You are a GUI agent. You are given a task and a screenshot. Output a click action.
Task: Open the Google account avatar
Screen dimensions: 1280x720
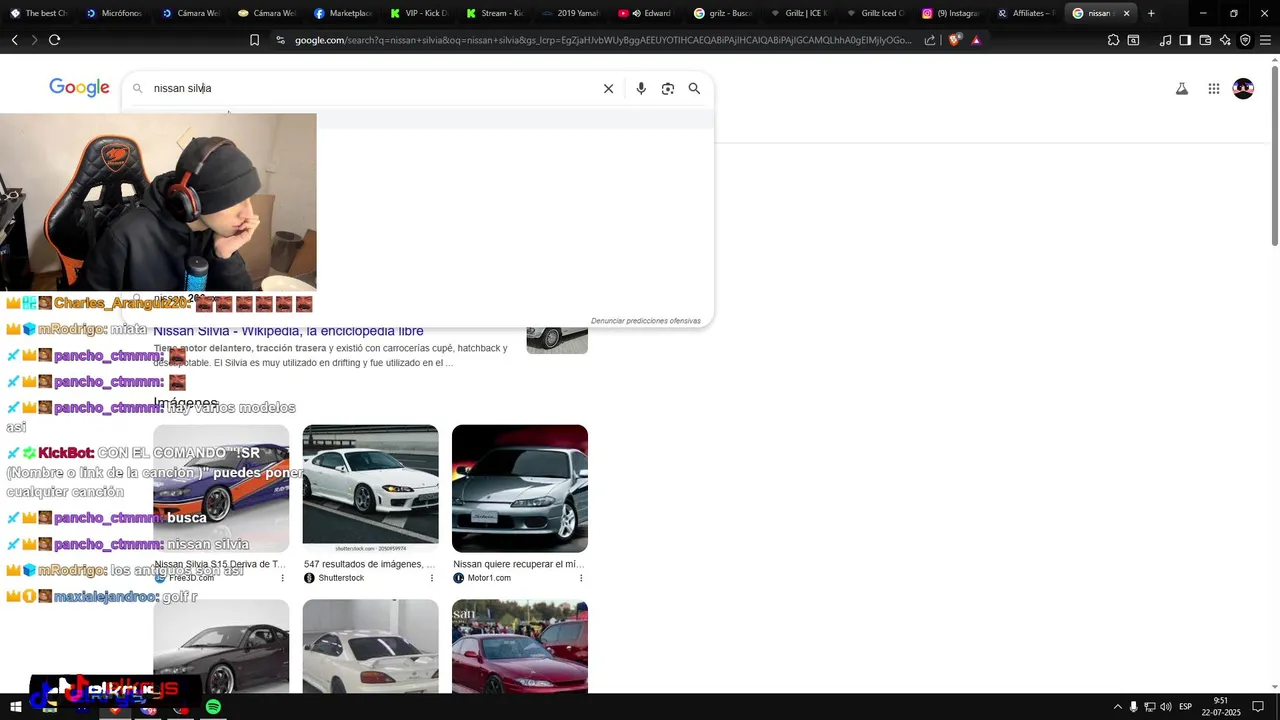pos(1243,88)
